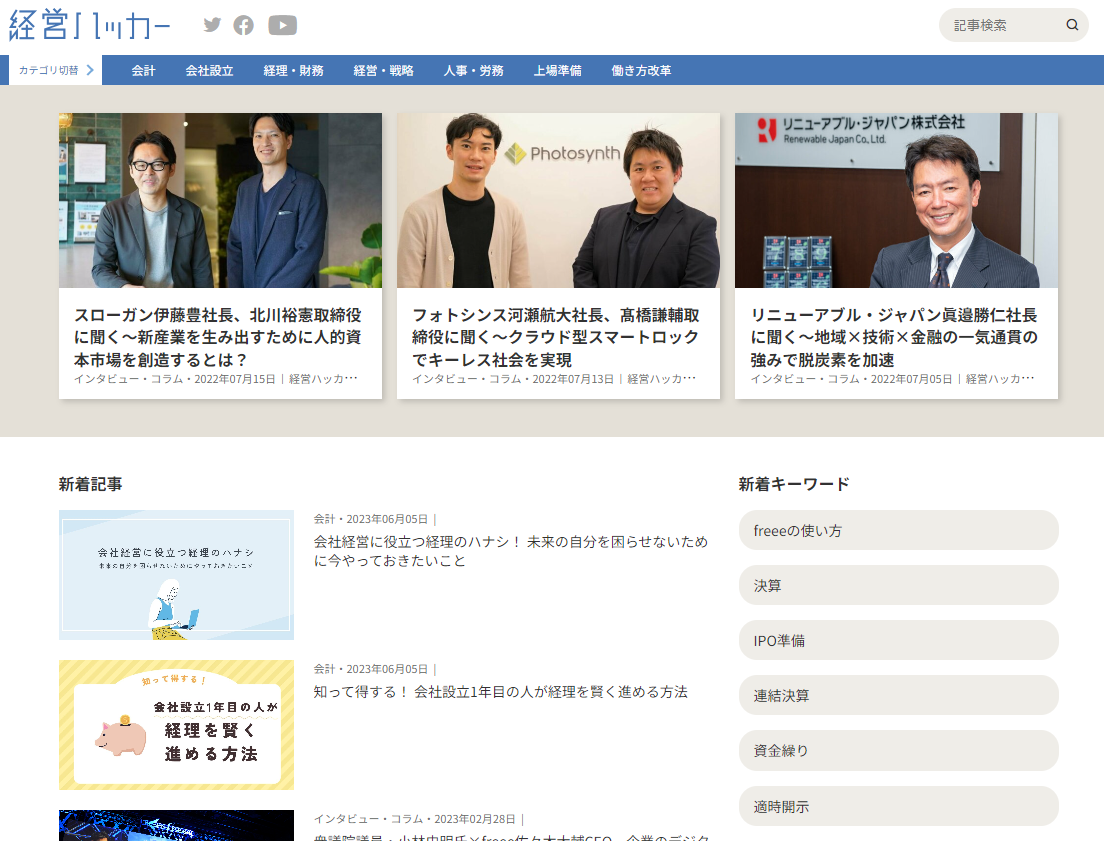The image size is (1104, 841).
Task: Open the Photosynth interview photo
Action: (x=558, y=200)
